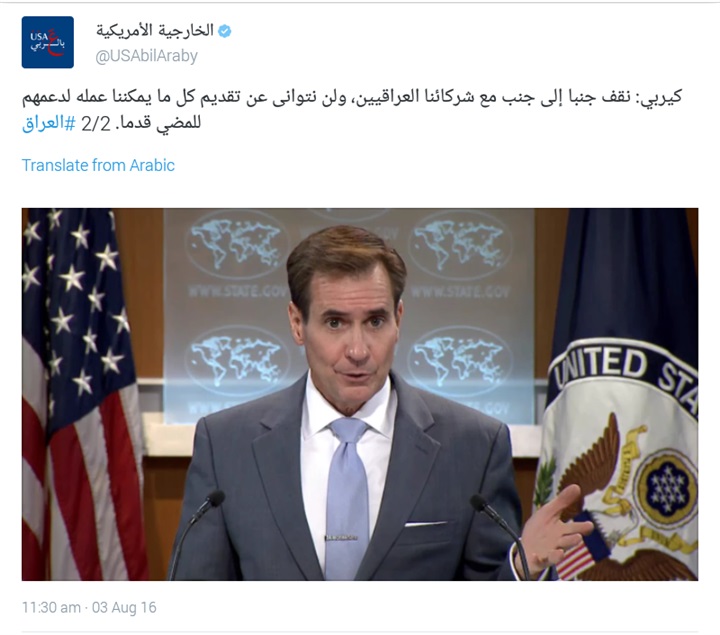Image resolution: width=720 pixels, height=635 pixels.
Task: Click the American flag in the photo
Action: [80, 394]
